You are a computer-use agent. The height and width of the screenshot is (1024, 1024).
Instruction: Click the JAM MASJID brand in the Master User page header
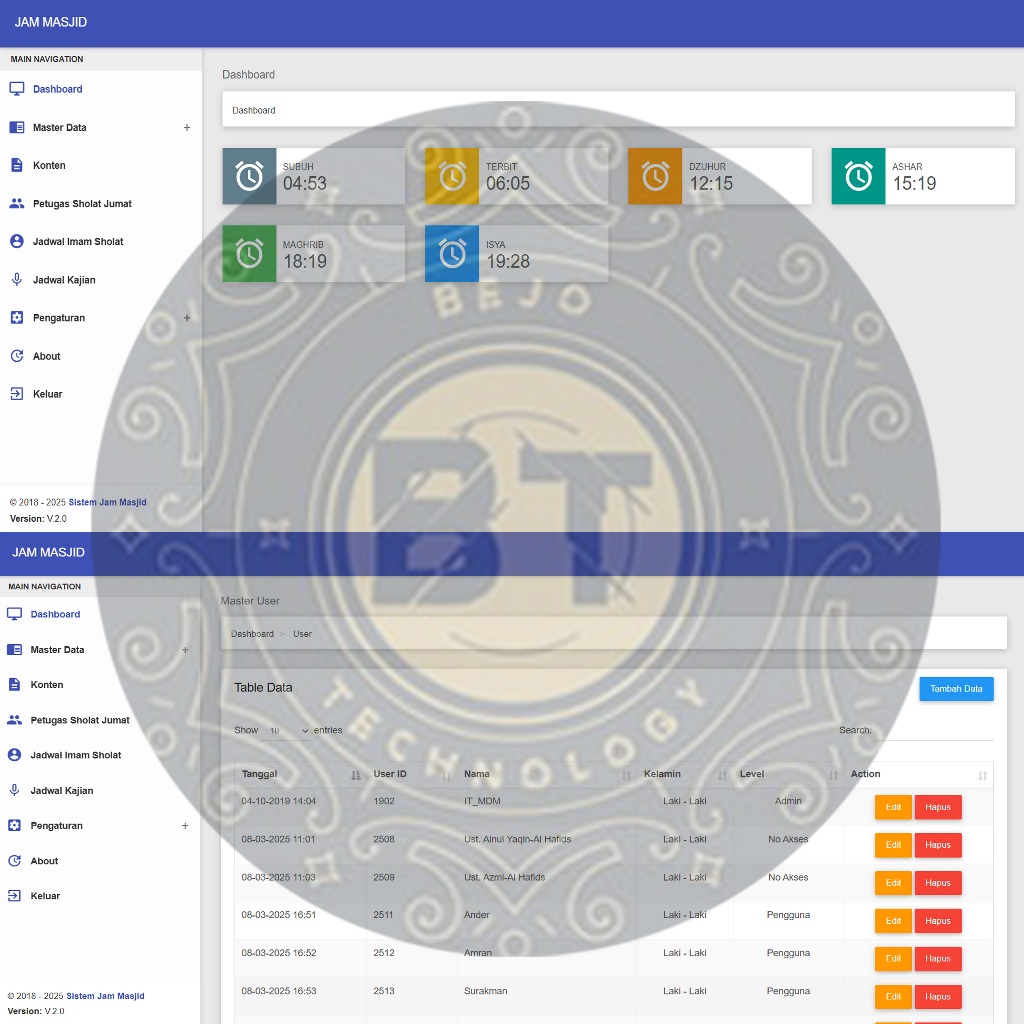click(48, 552)
